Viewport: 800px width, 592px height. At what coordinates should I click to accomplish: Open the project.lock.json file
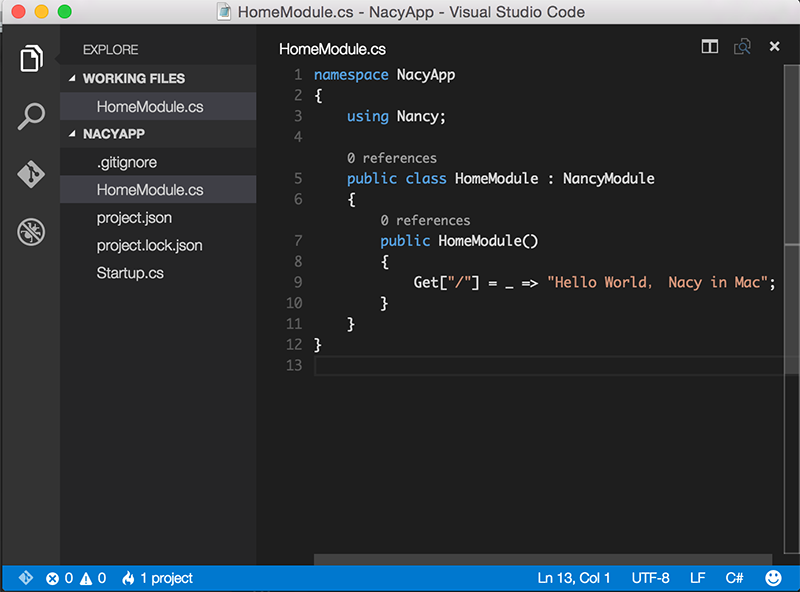pyautogui.click(x=158, y=245)
